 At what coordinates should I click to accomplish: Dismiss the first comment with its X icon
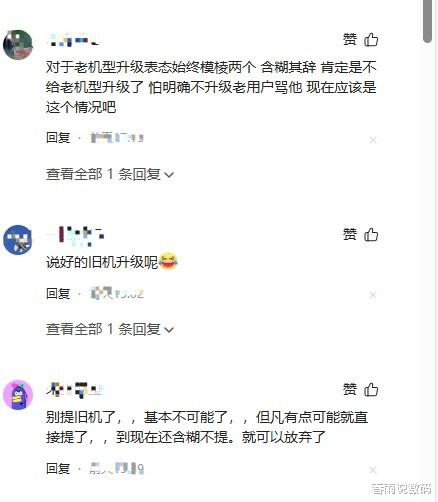373,140
